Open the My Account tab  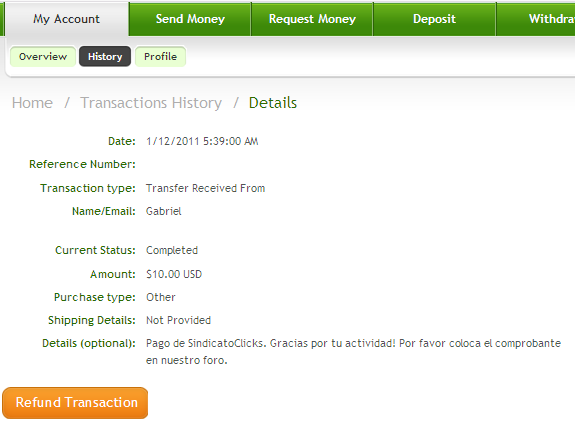66,19
